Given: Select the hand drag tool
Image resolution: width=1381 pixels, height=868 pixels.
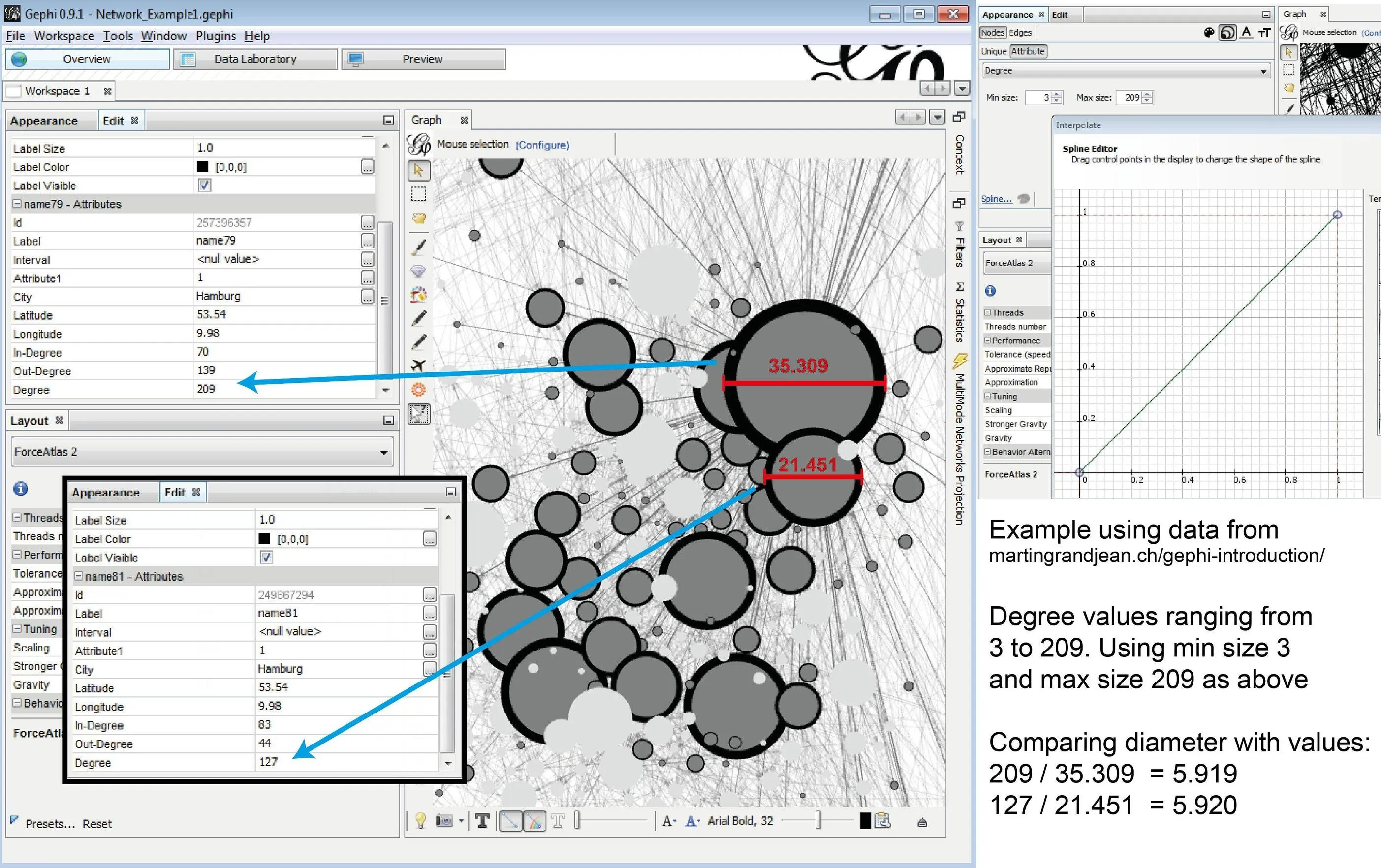Looking at the screenshot, I should [x=419, y=218].
